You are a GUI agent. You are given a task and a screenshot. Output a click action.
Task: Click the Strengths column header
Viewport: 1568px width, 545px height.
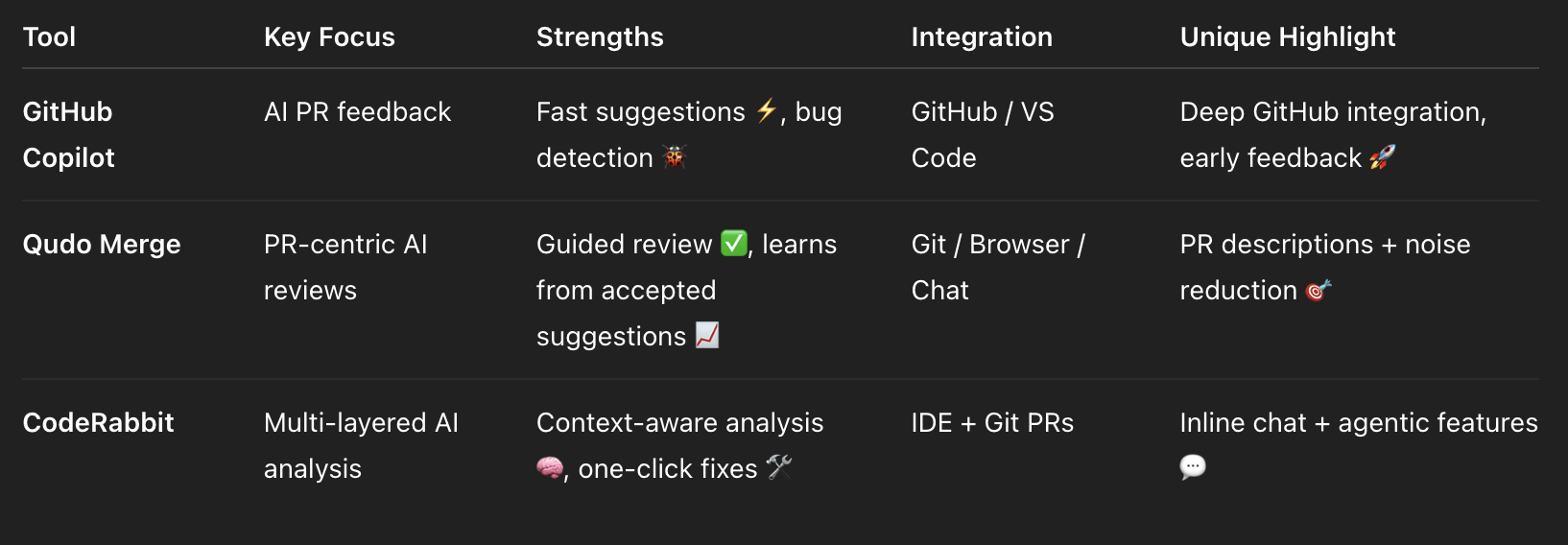pos(600,36)
